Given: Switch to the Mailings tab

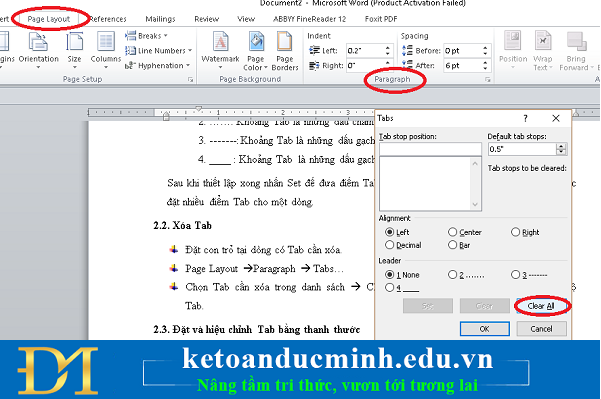Looking at the screenshot, I should pos(160,19).
